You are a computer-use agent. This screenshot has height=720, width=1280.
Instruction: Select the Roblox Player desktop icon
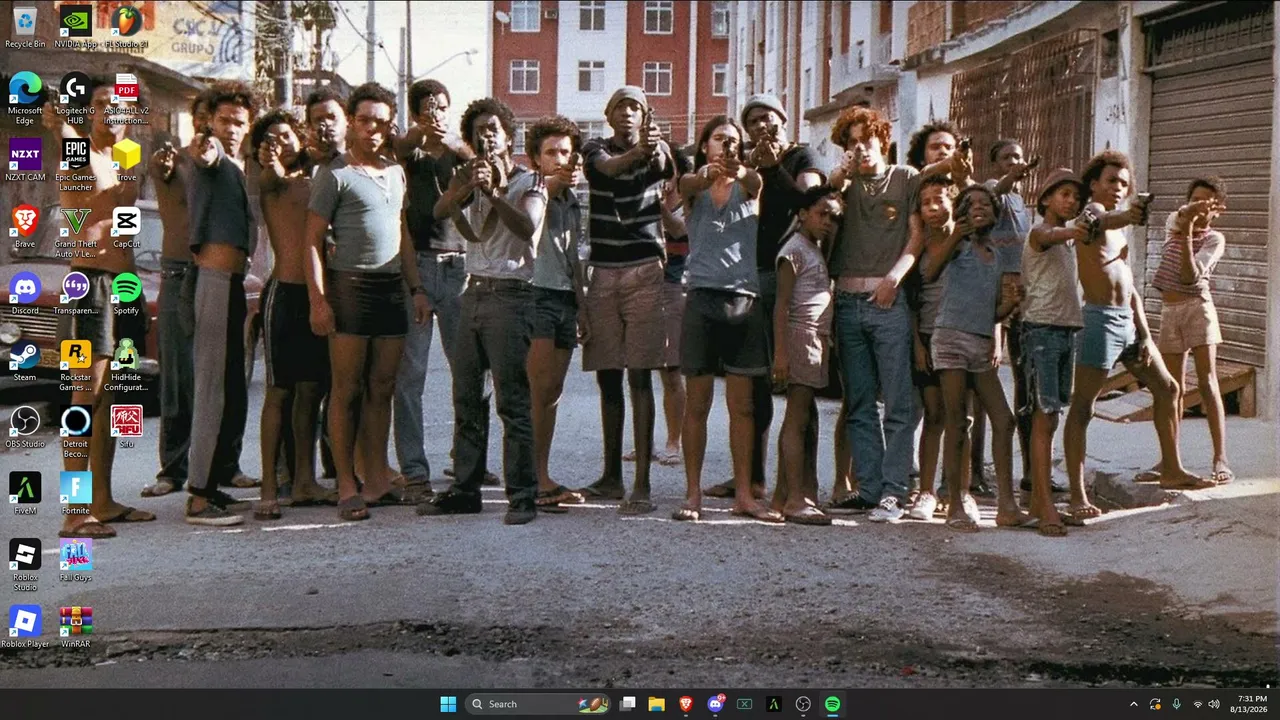(x=25, y=627)
